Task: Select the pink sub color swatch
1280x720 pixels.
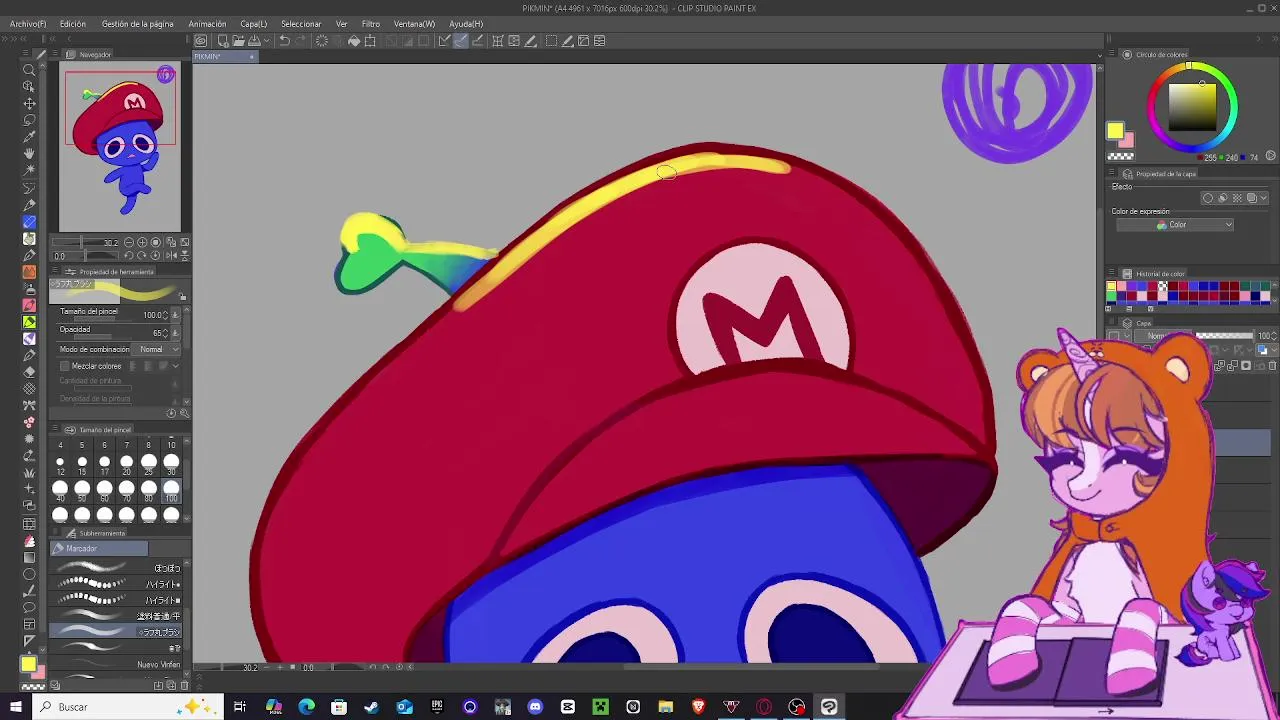Action: pyautogui.click(x=1127, y=141)
